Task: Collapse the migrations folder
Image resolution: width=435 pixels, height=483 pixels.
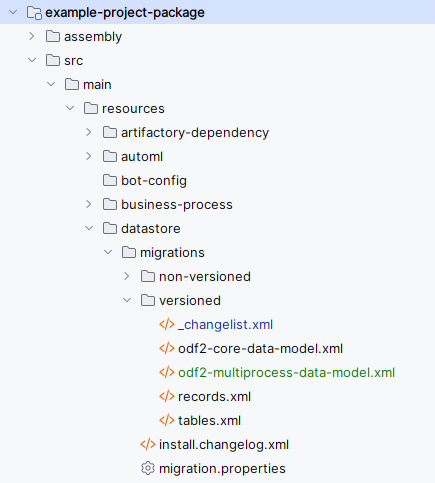Action: pyautogui.click(x=108, y=252)
